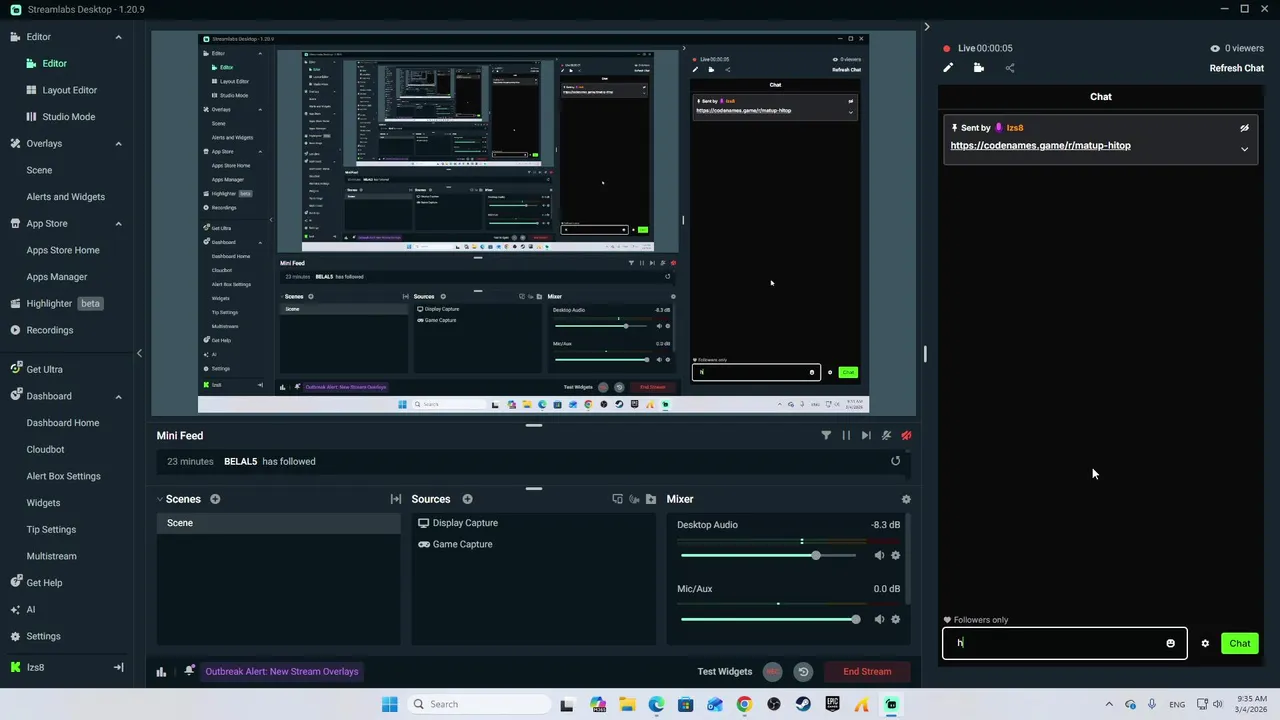1280x720 pixels.
Task: Open Alerts and Widgets in sidebar
Action: click(x=65, y=196)
